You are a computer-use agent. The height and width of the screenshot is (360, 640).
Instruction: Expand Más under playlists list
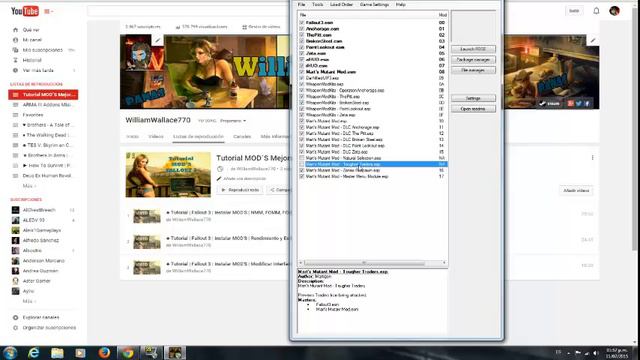(x=29, y=186)
